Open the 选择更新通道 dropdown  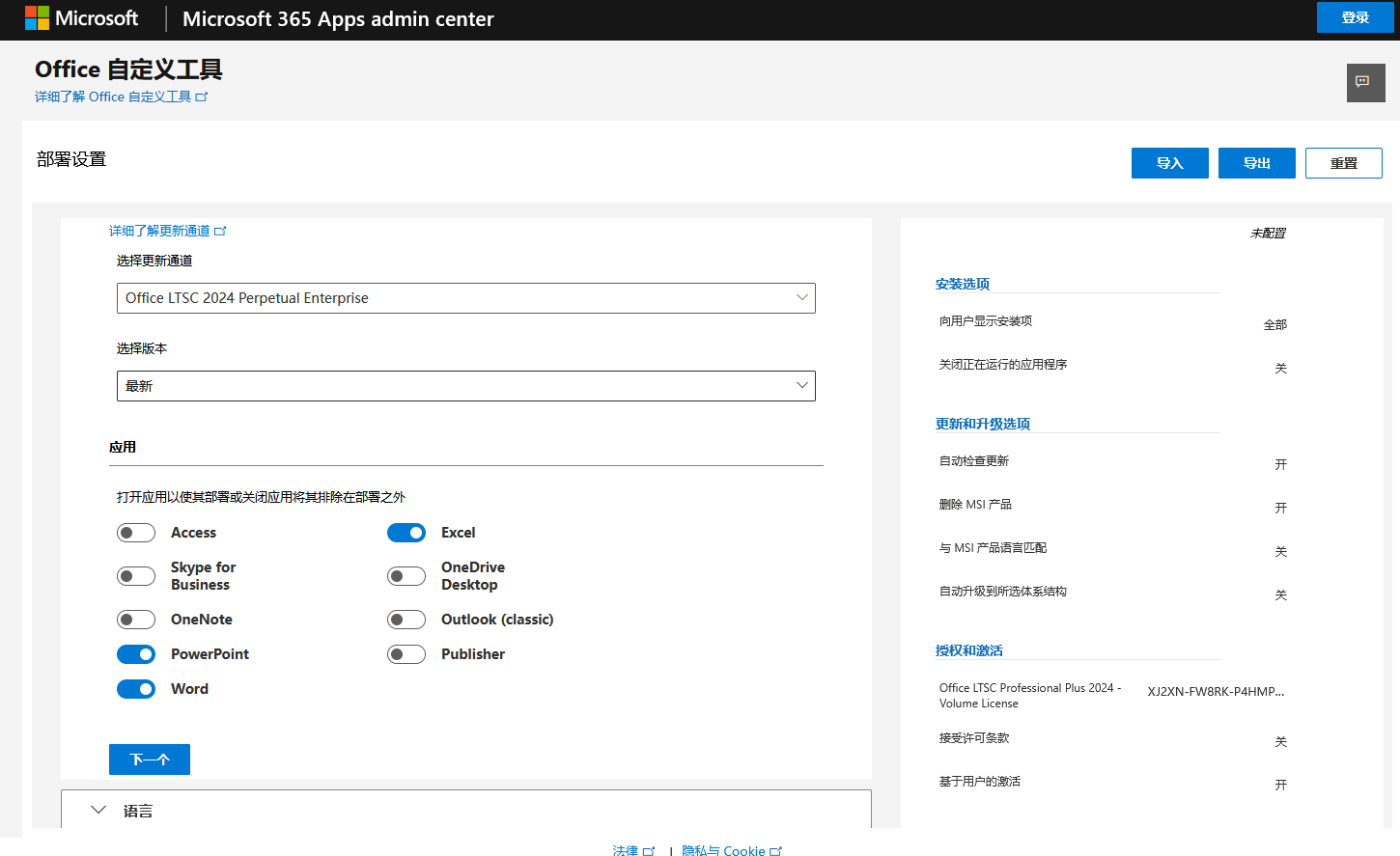click(466, 298)
